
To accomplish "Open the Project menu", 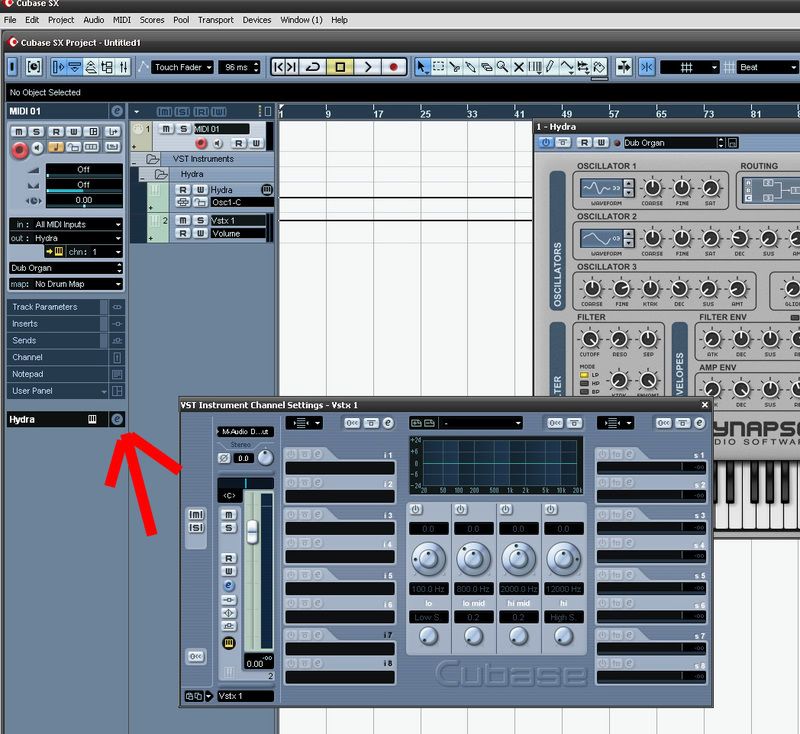I will coord(61,20).
